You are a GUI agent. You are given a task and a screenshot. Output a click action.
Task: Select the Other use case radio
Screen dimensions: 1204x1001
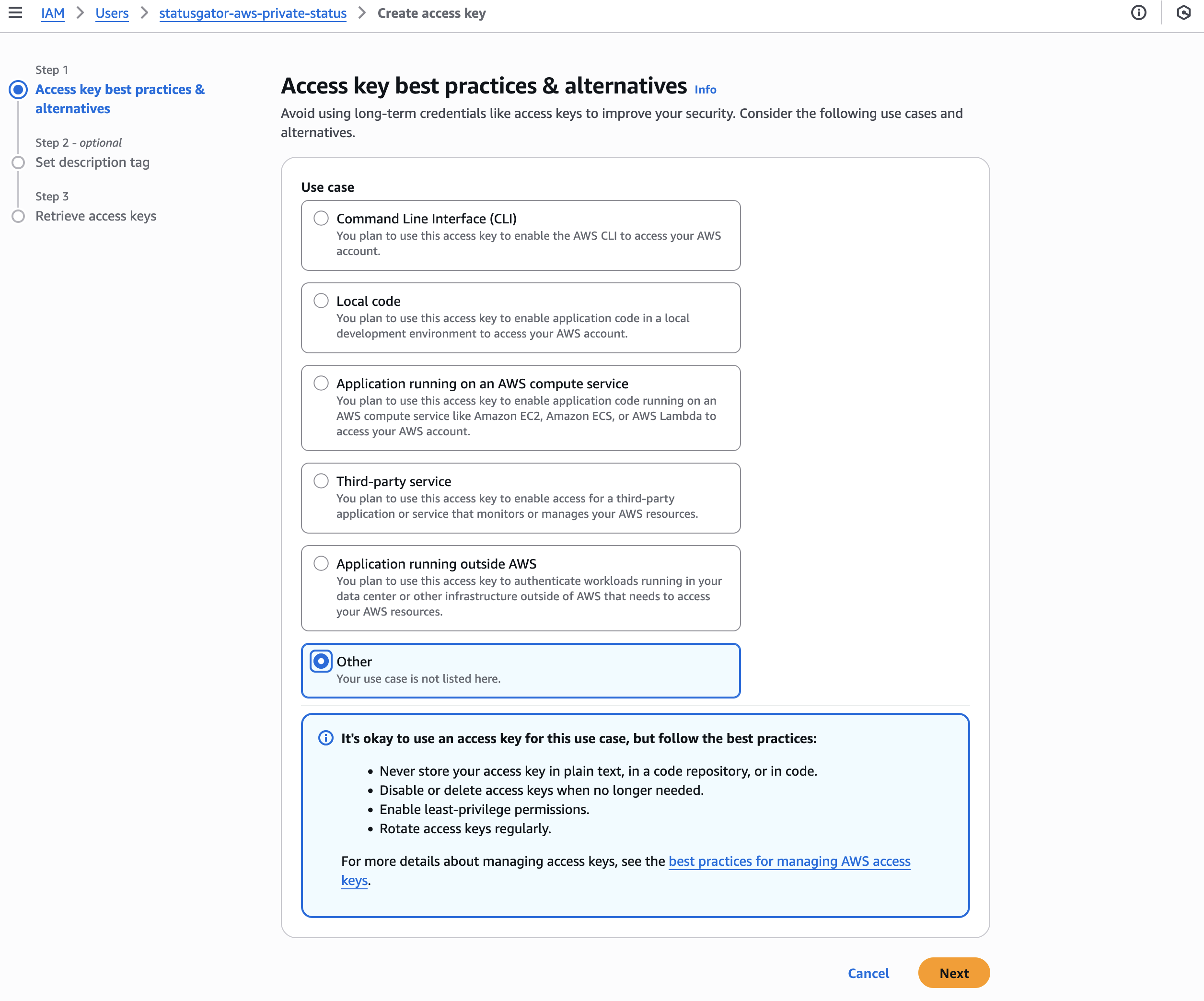pyautogui.click(x=321, y=661)
